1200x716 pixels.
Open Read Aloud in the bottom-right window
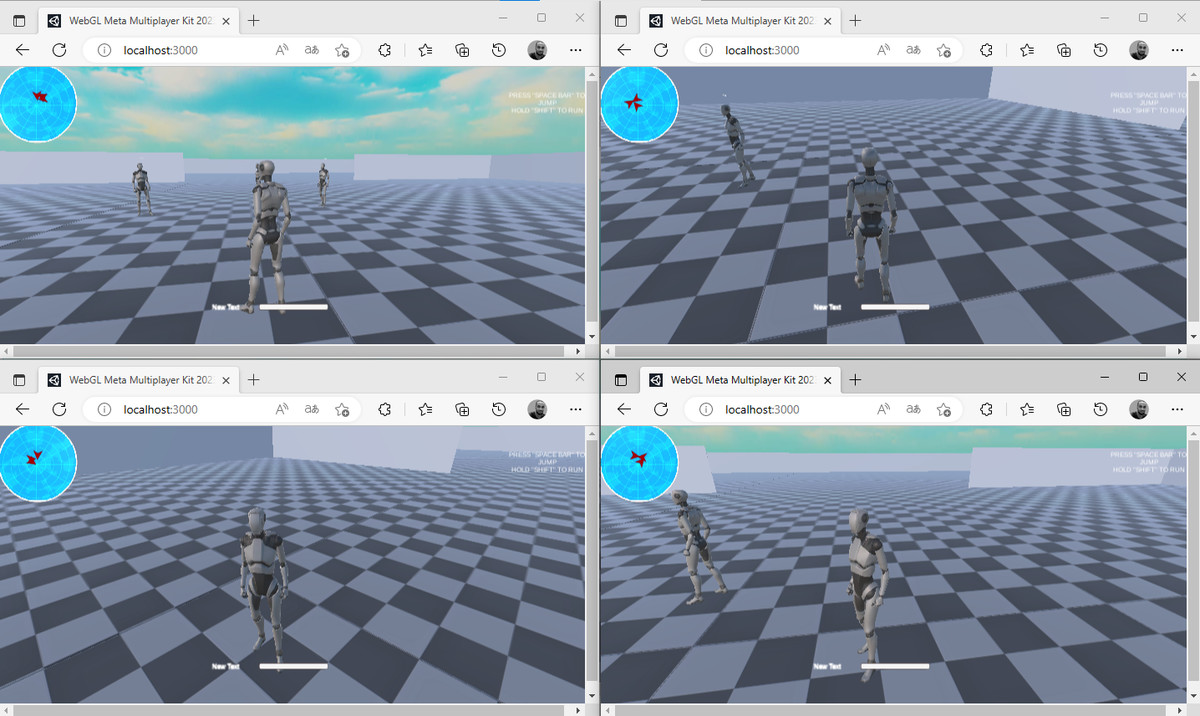(x=884, y=409)
